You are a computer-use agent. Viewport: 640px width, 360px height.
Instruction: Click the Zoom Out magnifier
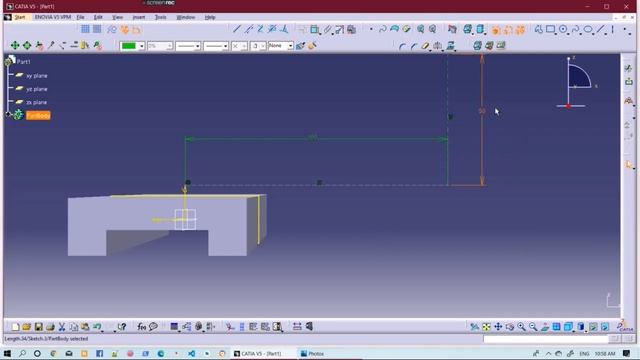tap(533, 327)
